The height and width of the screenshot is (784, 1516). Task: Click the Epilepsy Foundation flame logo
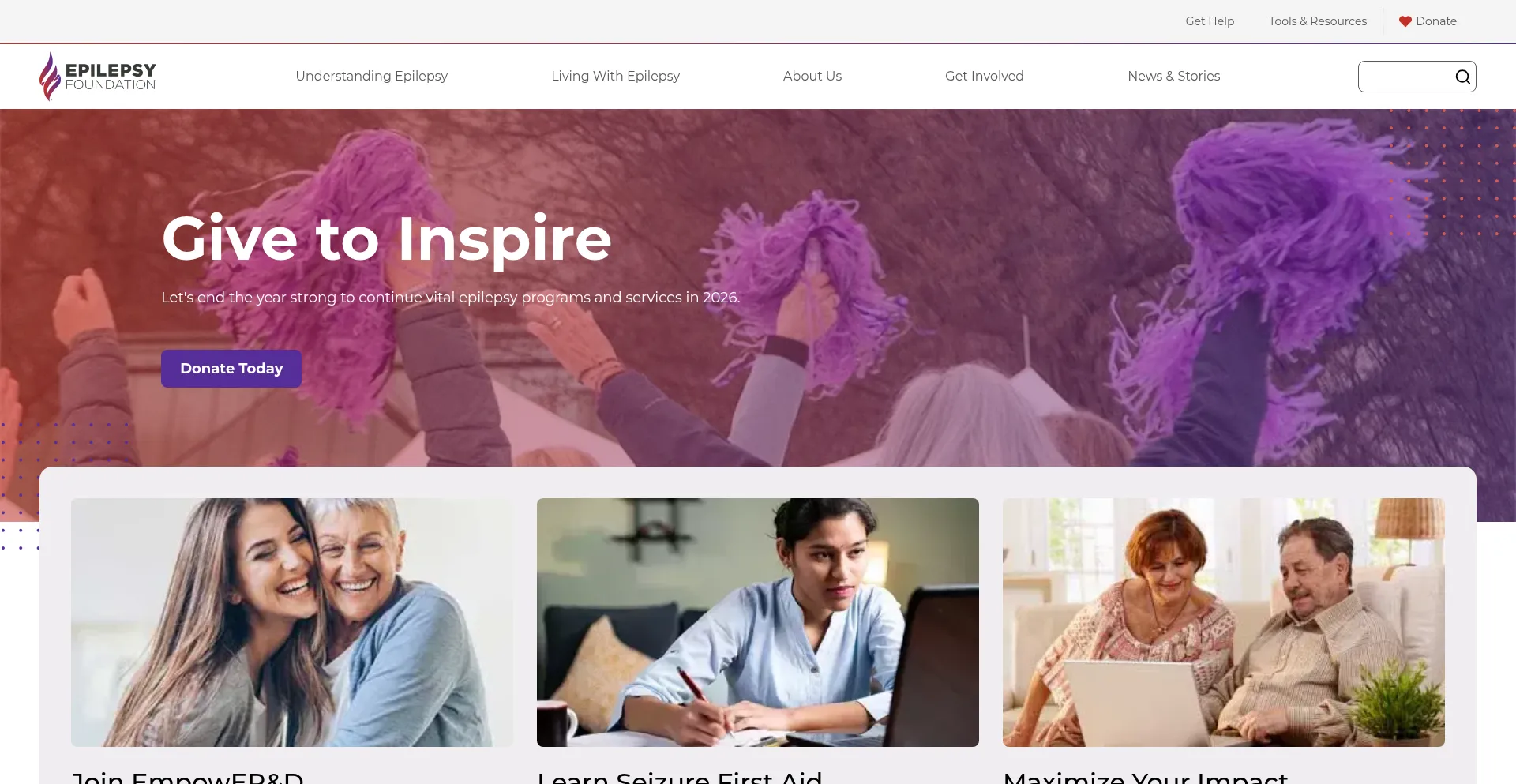click(50, 77)
